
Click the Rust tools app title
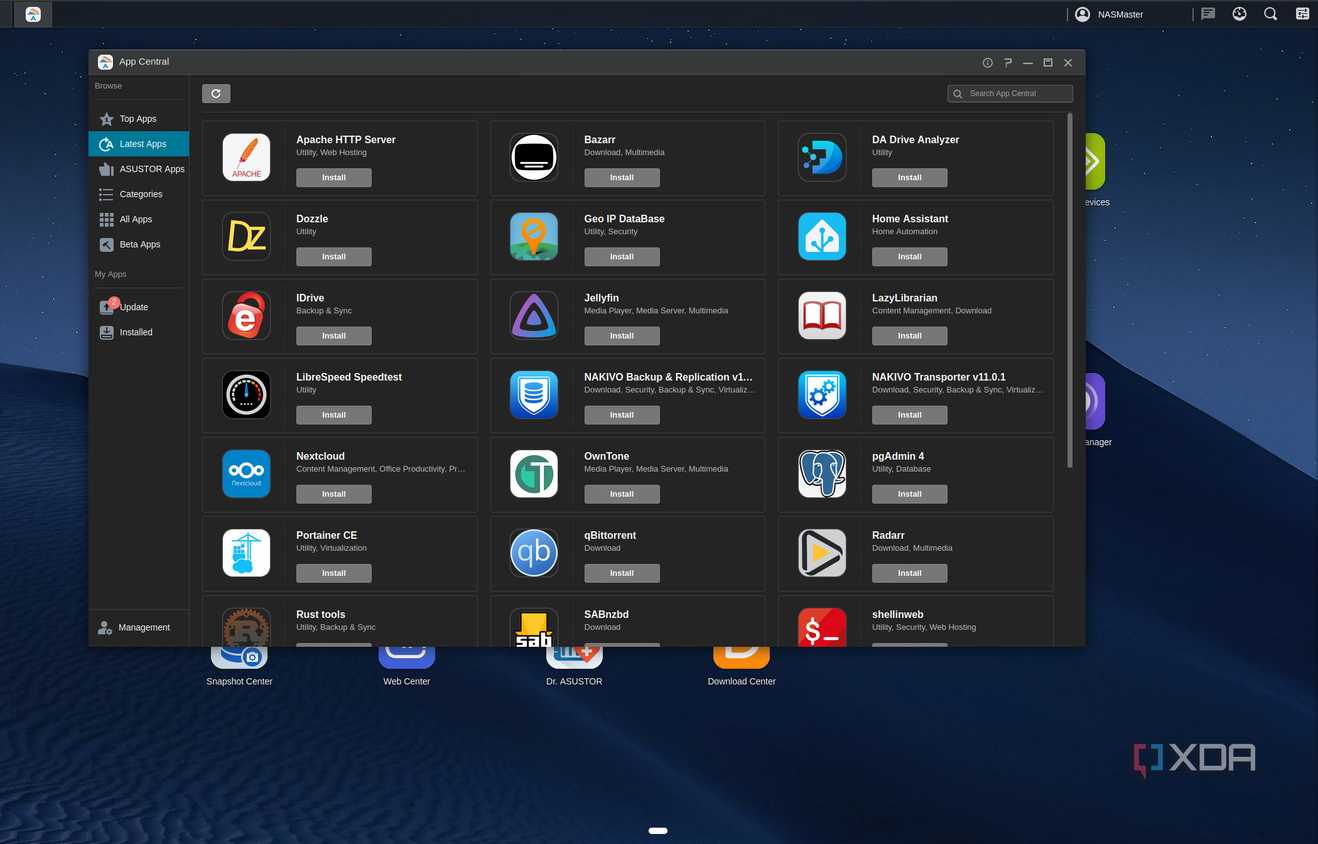[321, 614]
